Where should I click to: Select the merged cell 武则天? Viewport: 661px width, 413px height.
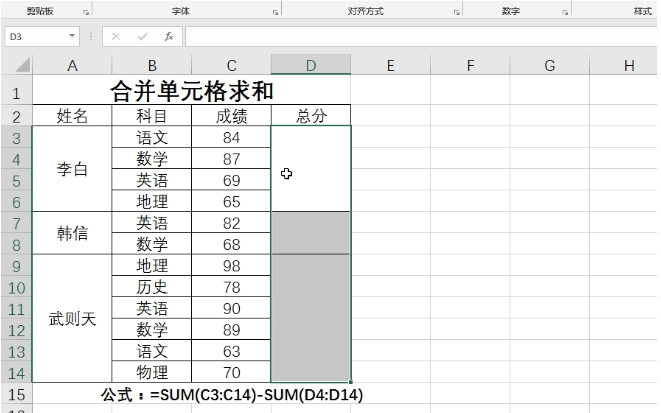point(72,319)
